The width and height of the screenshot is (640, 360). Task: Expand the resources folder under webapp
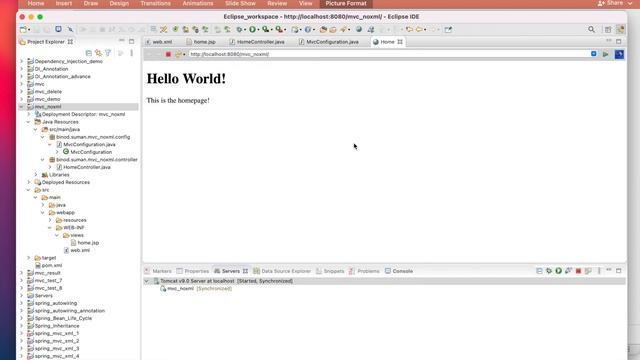click(50, 220)
